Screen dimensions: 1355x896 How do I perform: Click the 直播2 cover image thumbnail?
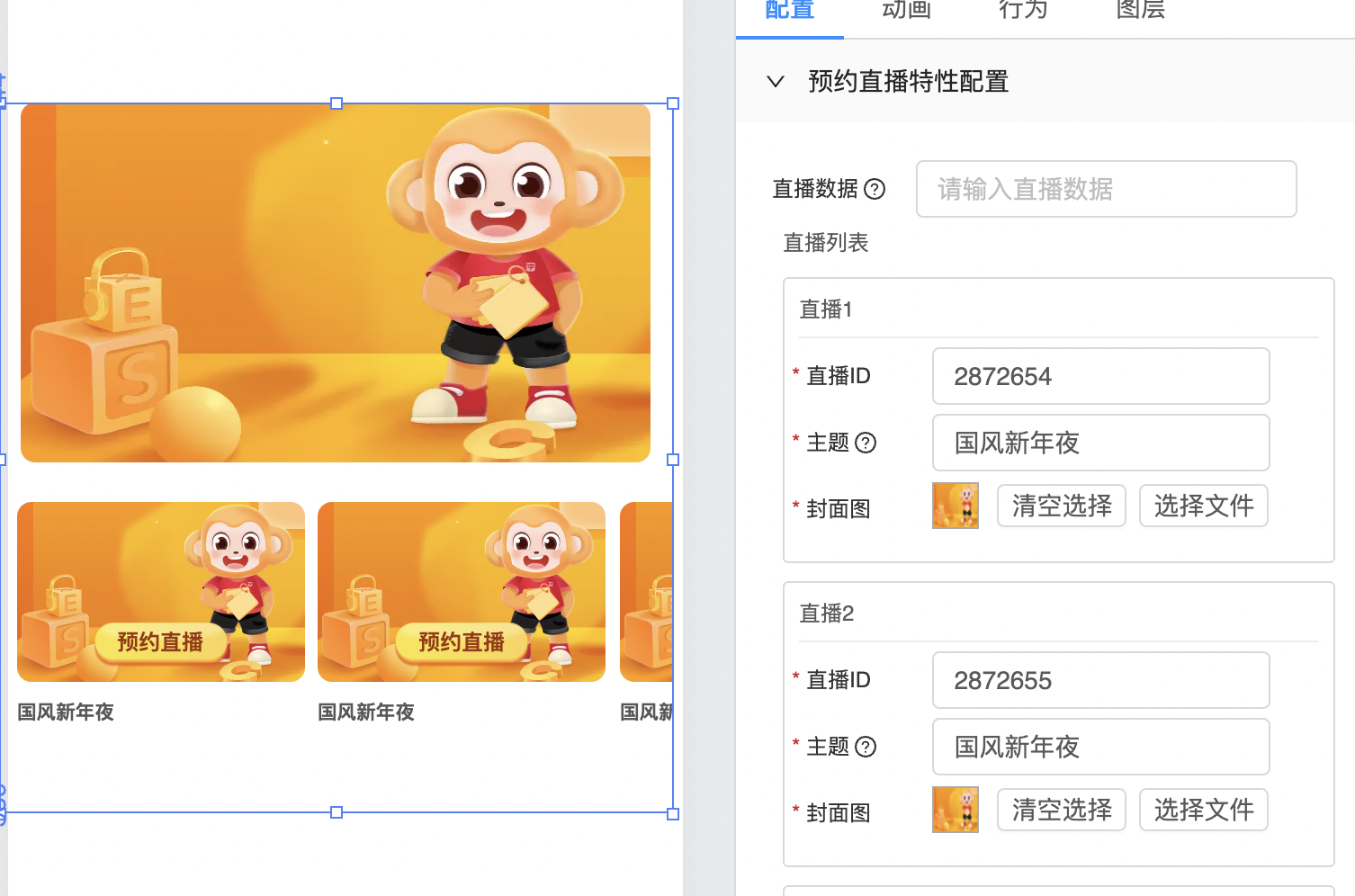pos(956,810)
